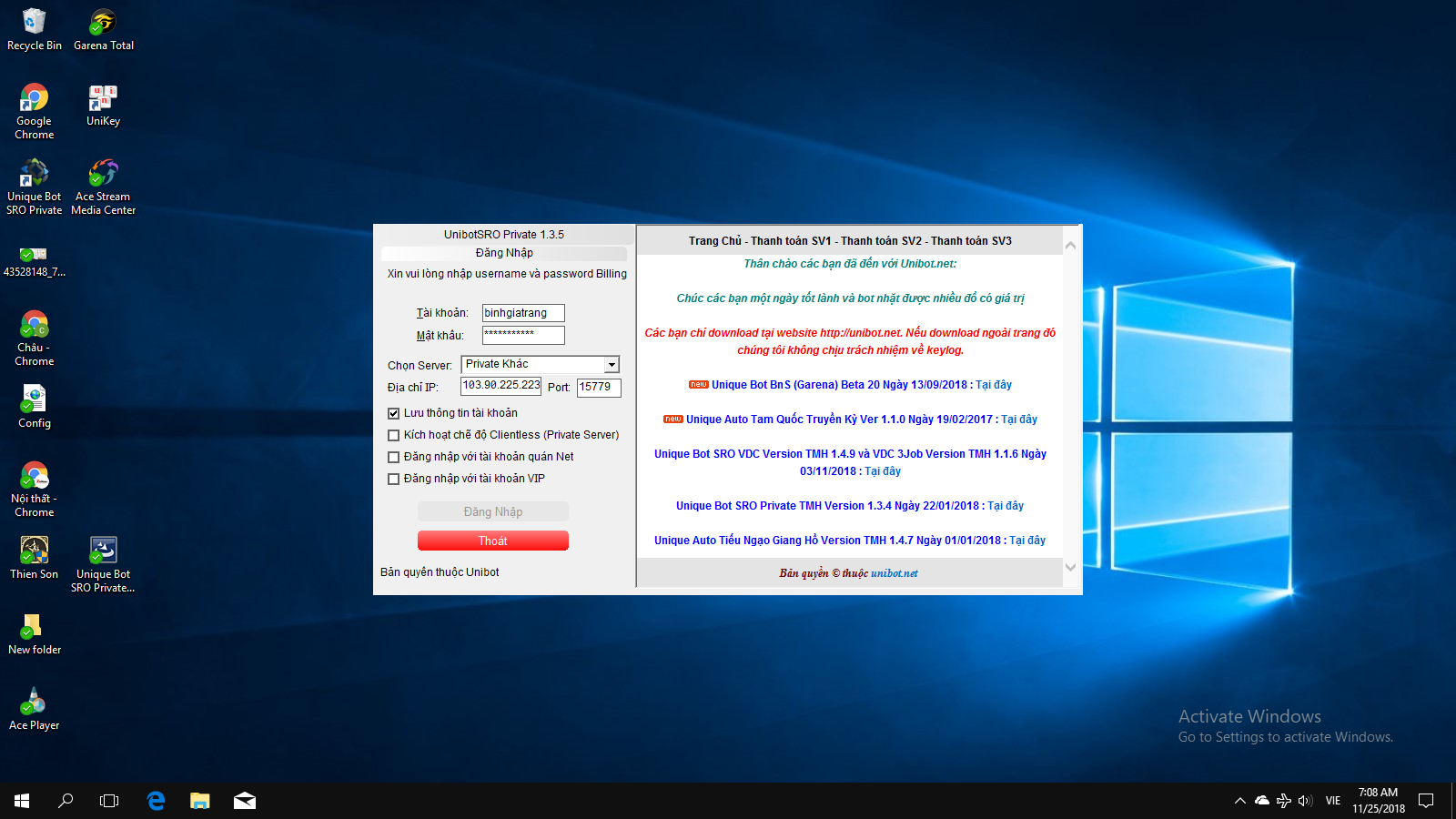Open the Windows Start menu
The width and height of the screenshot is (1456, 819).
(x=22, y=801)
